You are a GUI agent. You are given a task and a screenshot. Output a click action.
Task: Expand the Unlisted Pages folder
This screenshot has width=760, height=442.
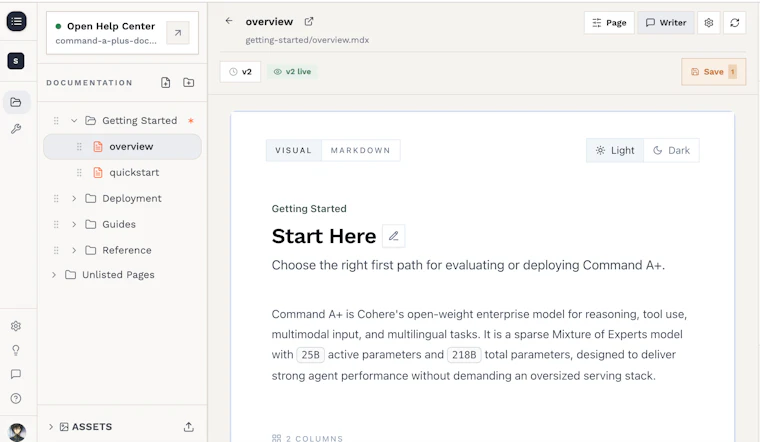[54, 275]
